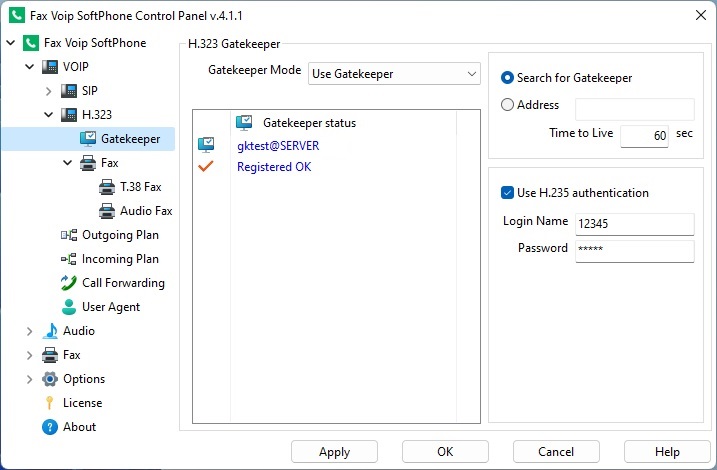Click the monitor icon beside gktest@SERVER
Image resolution: width=717 pixels, height=470 pixels.
(206, 144)
